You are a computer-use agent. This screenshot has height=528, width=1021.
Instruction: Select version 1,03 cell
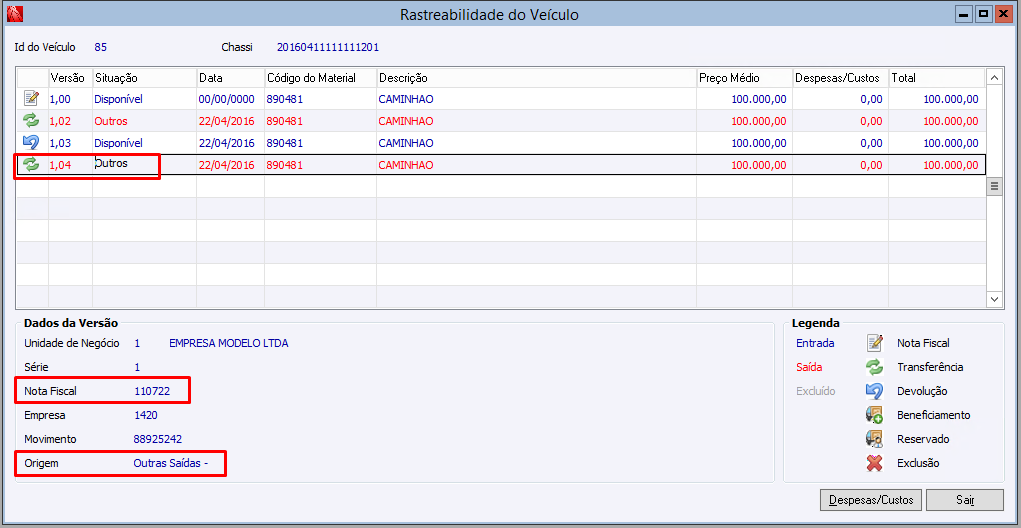tap(70, 143)
